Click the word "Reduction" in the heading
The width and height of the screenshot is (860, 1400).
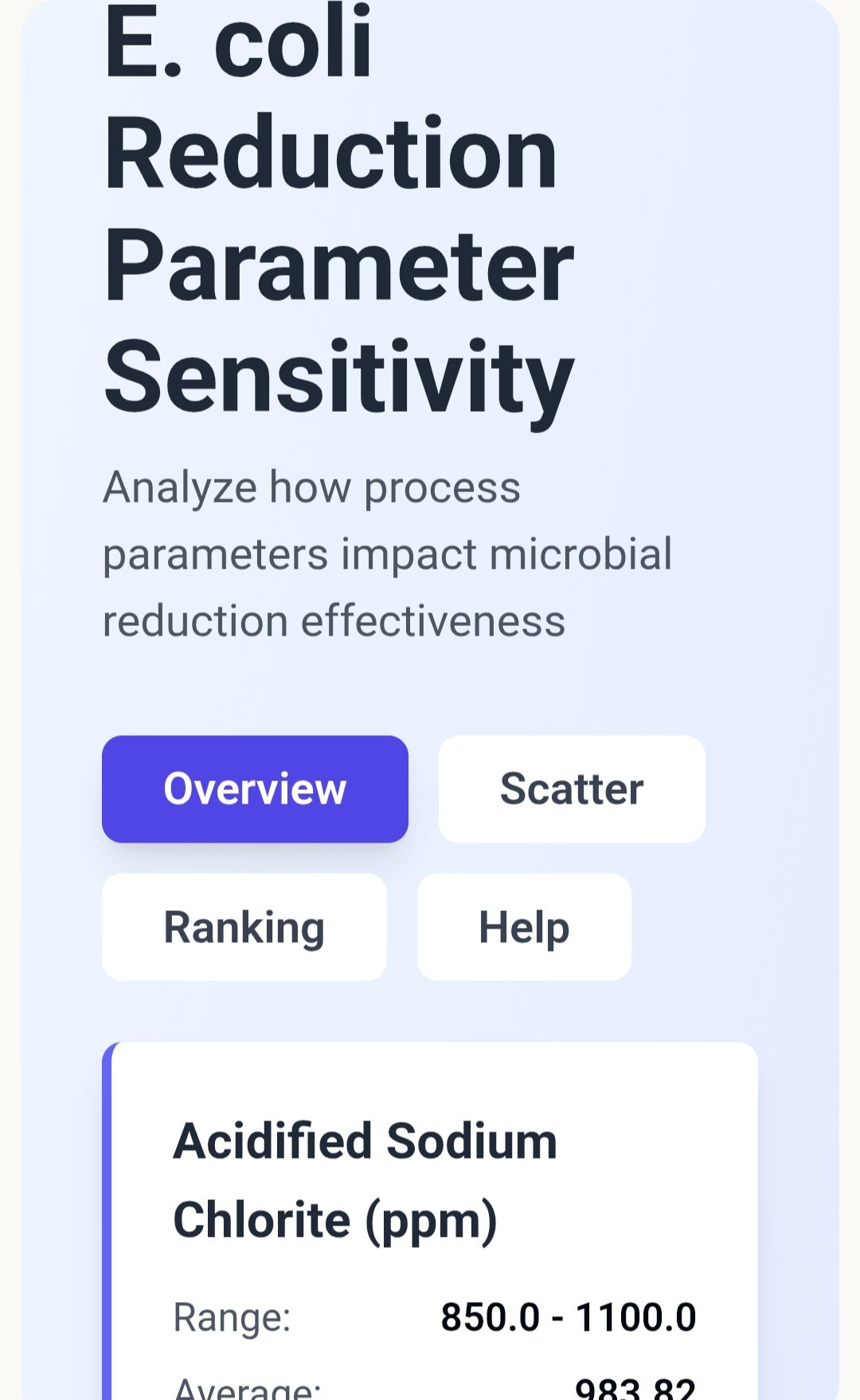330,153
